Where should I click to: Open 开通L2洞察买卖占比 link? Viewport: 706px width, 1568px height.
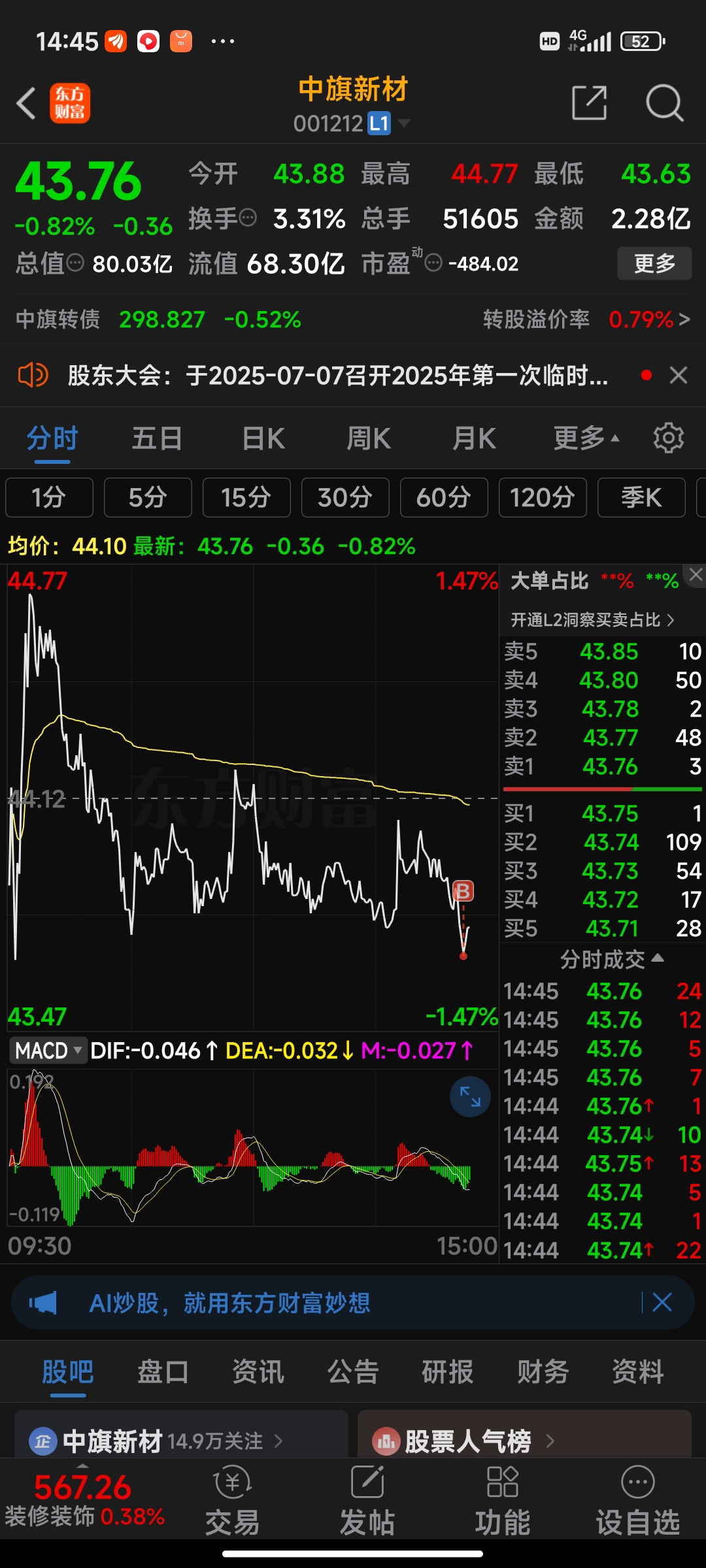click(x=592, y=620)
